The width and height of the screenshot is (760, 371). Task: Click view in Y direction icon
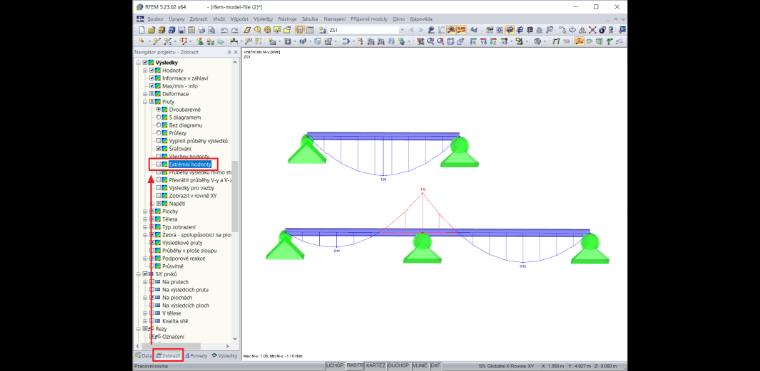[x=483, y=41]
